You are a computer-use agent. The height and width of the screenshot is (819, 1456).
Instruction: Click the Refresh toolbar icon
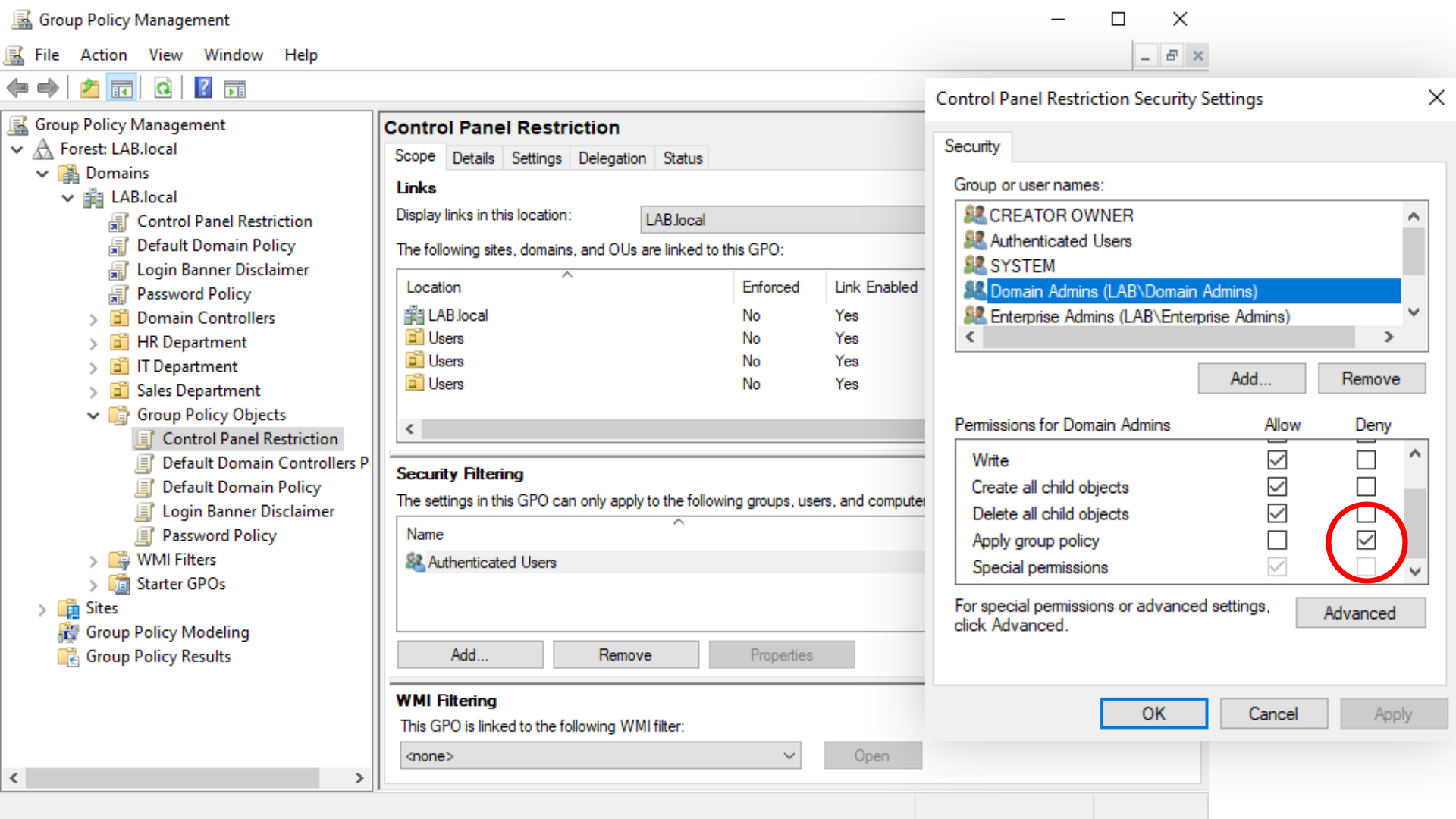(x=163, y=89)
